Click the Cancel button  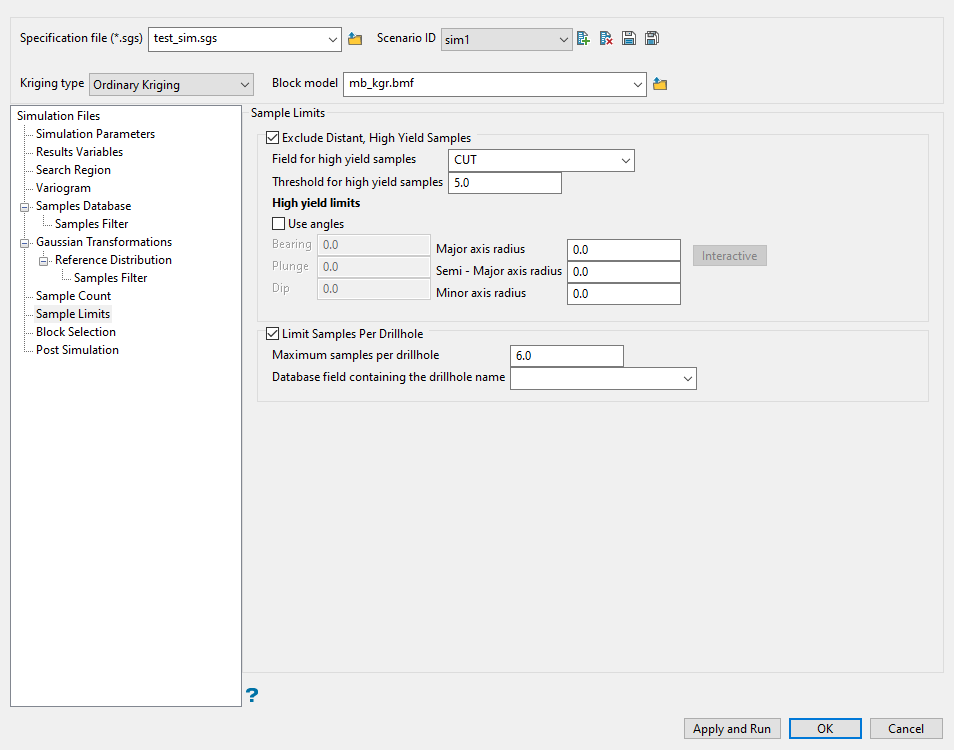[x=905, y=729]
